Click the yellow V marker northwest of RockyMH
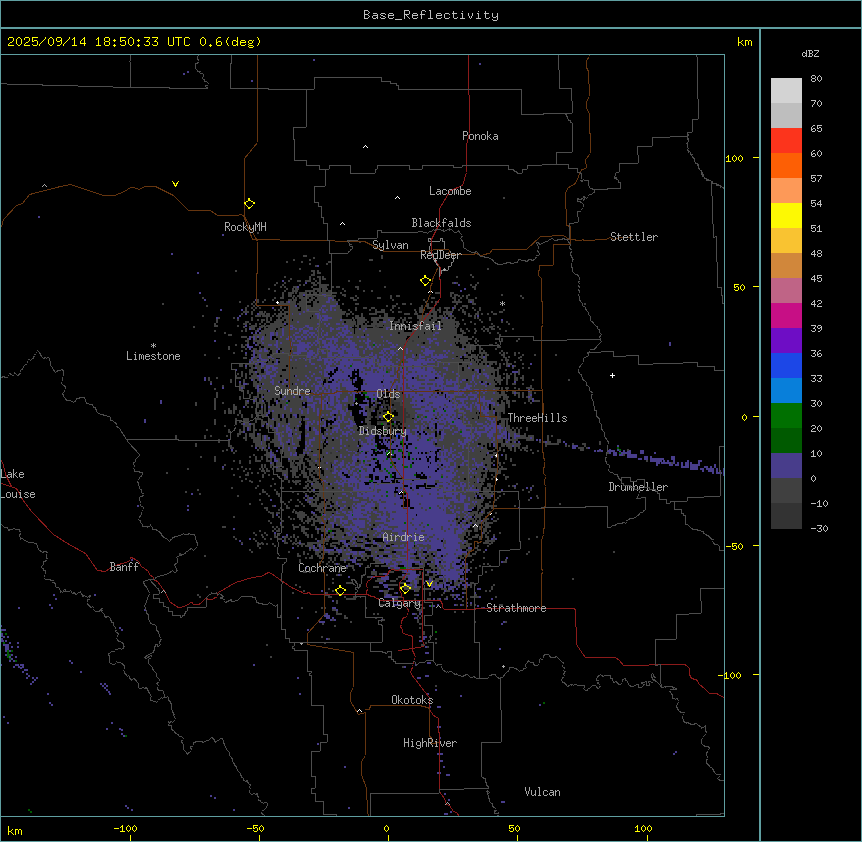Viewport: 862px width, 842px height. click(x=175, y=184)
